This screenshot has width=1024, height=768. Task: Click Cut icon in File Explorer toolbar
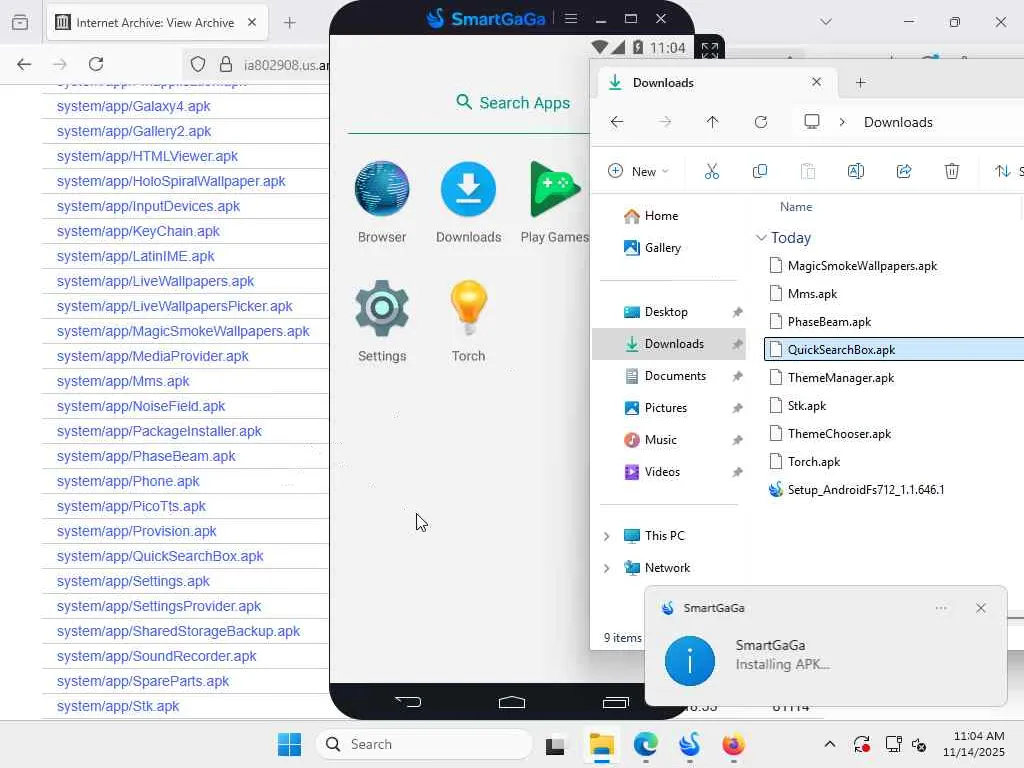[712, 171]
